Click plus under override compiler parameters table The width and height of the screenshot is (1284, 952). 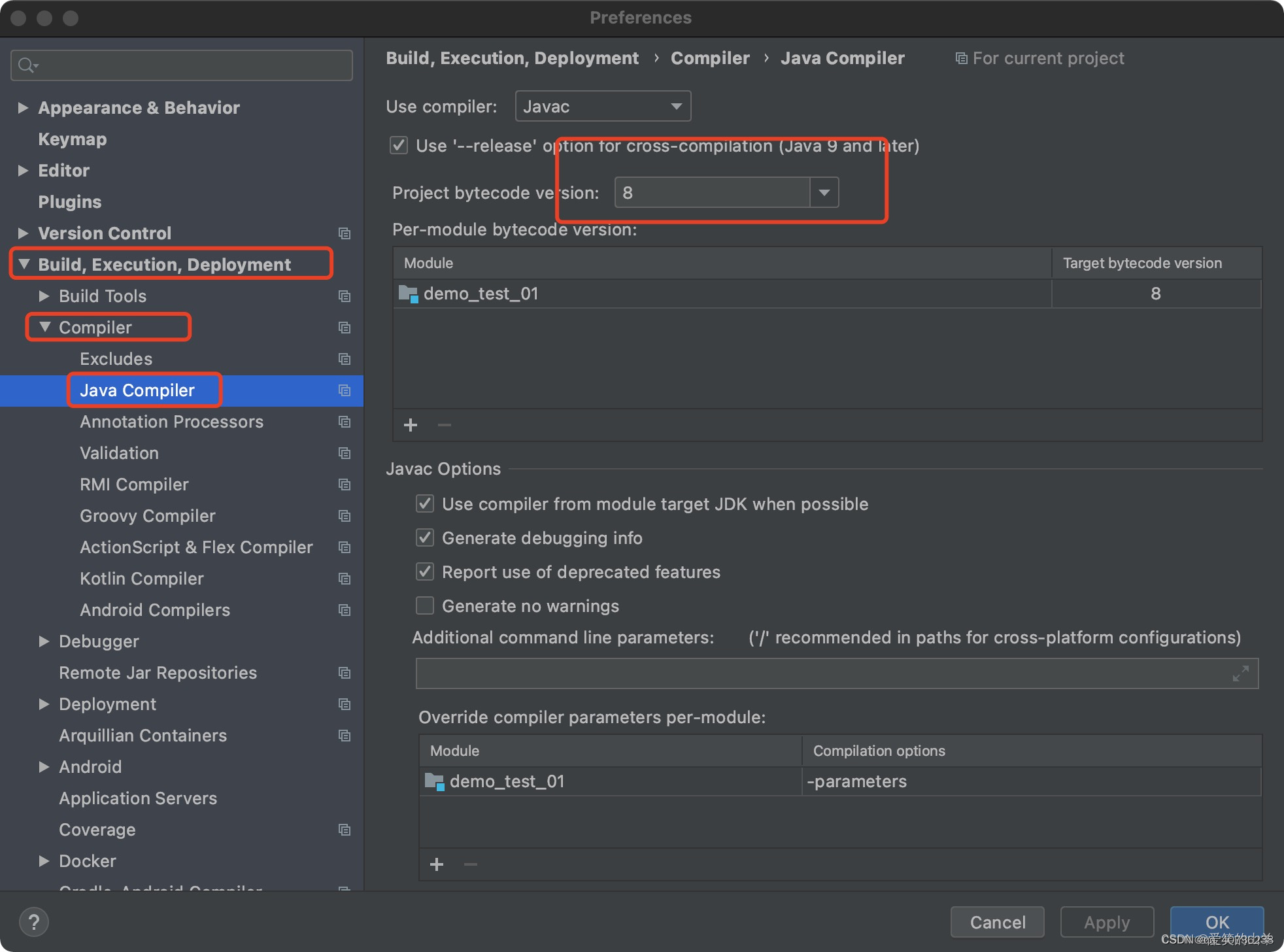pos(437,864)
